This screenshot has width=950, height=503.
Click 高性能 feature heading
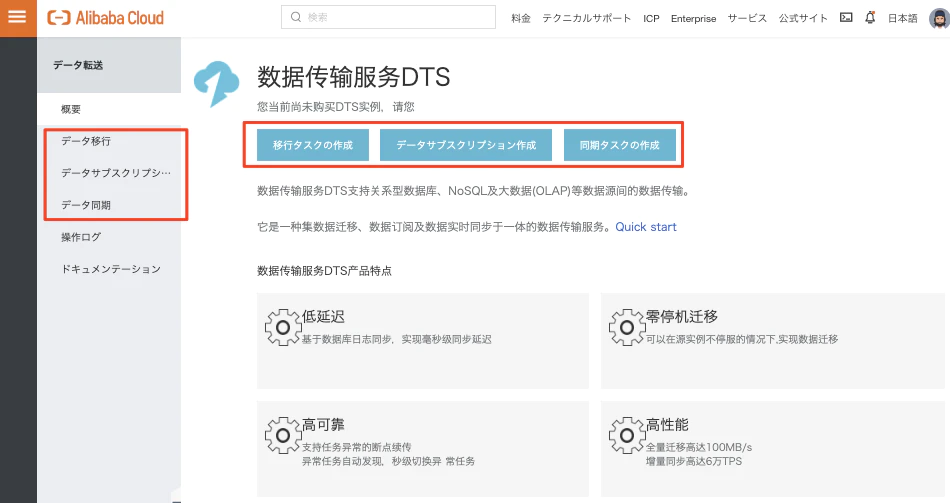[x=667, y=425]
